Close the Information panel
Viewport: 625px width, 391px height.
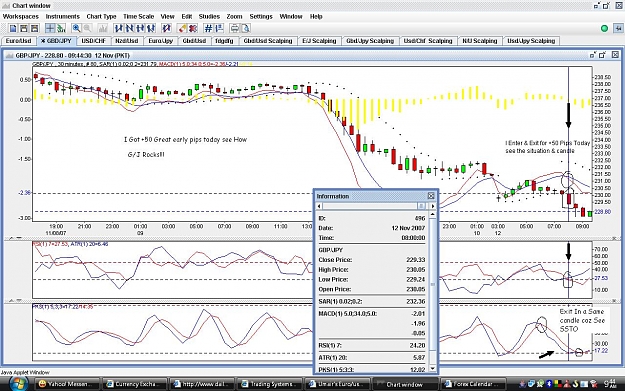coord(431,196)
